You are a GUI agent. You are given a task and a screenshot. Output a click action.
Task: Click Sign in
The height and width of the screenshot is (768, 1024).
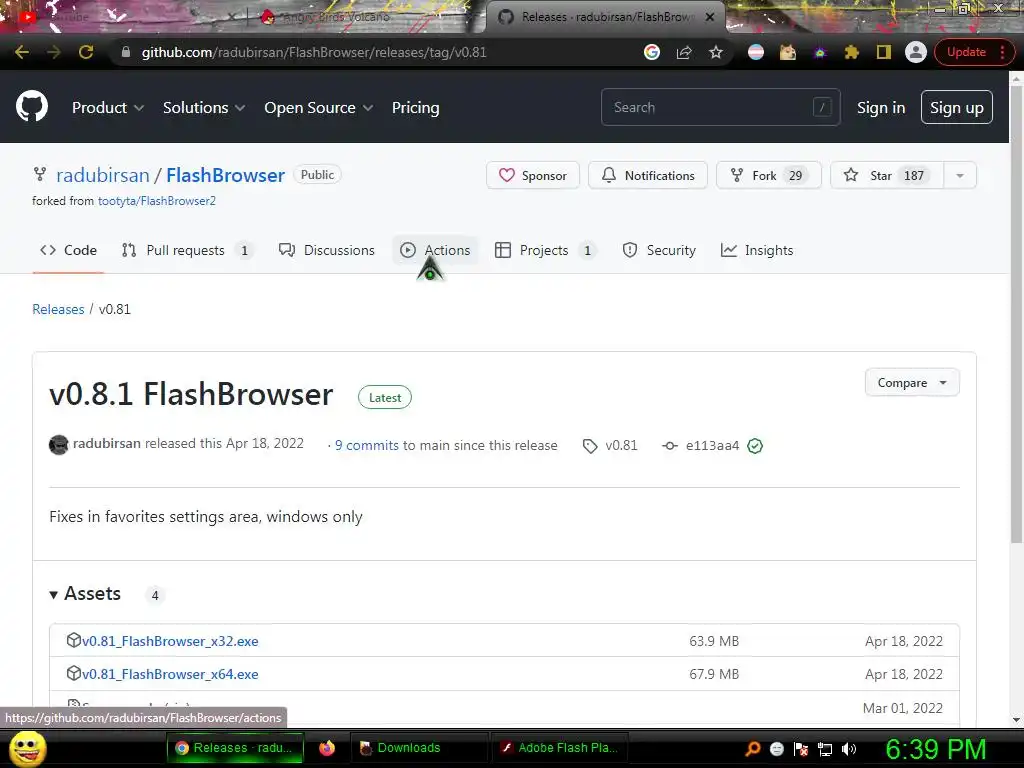click(880, 108)
